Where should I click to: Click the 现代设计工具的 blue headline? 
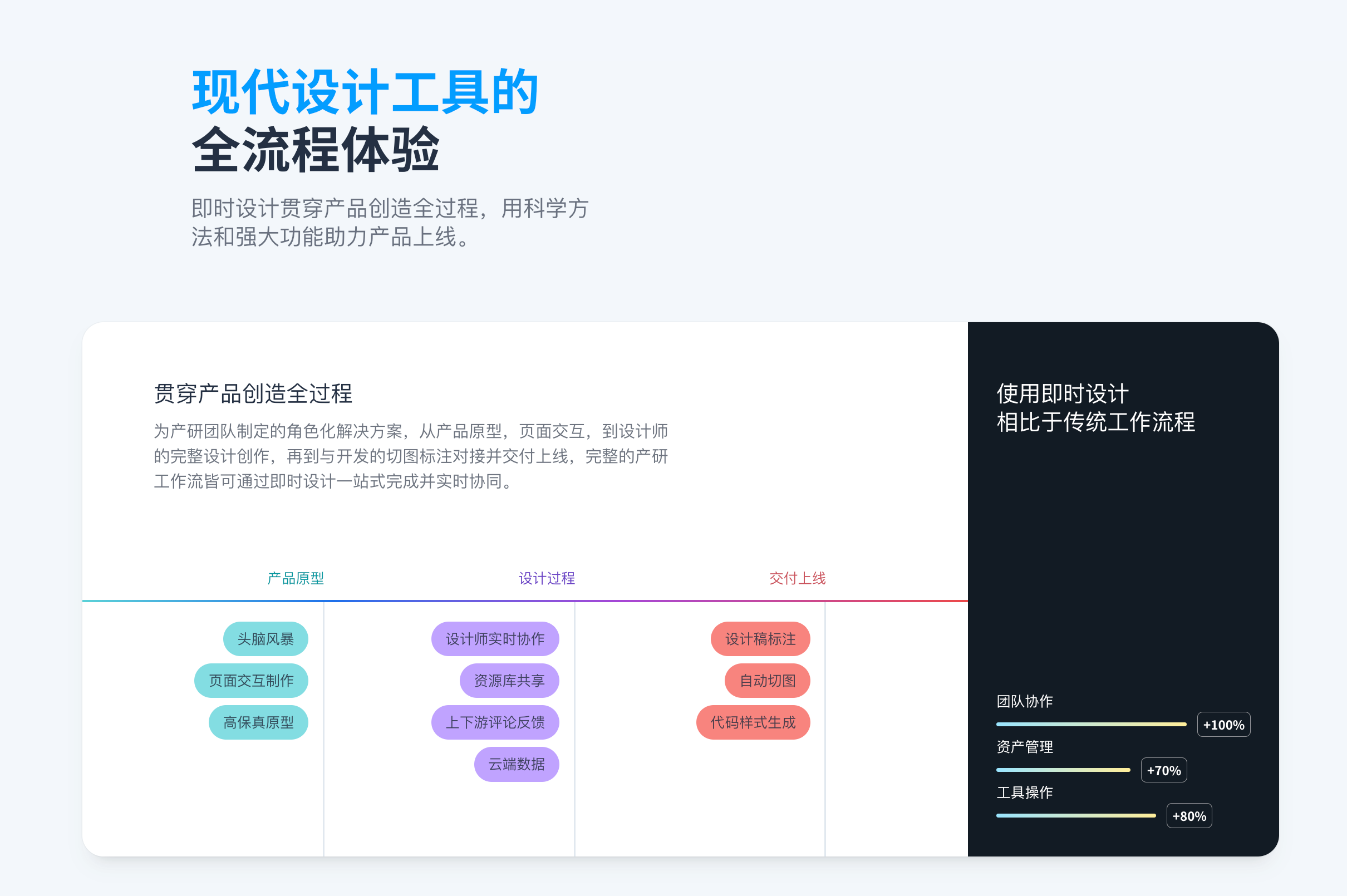tap(366, 91)
